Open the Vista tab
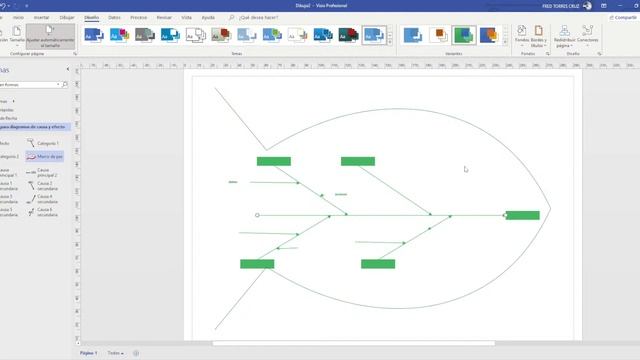The width and height of the screenshot is (640, 360). point(187,18)
